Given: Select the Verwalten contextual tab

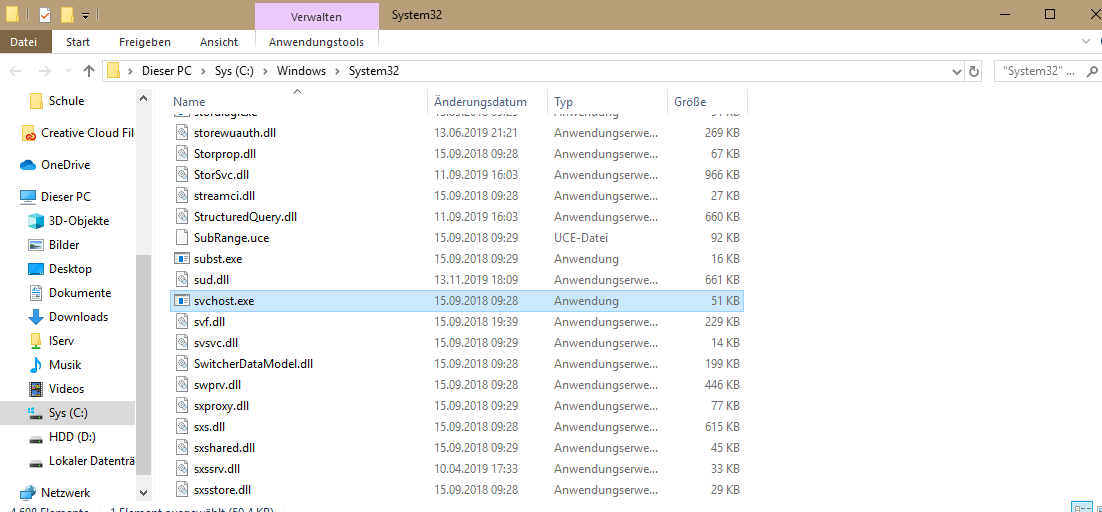Looking at the screenshot, I should click(316, 16).
